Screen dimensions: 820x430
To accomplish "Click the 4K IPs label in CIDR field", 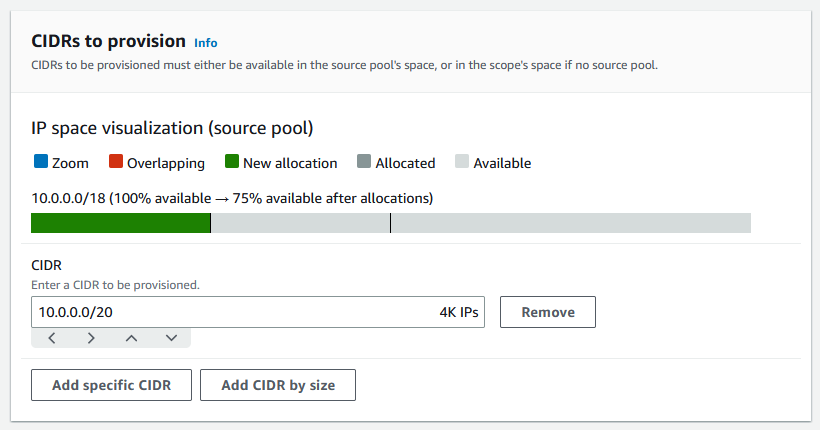I will coord(459,312).
